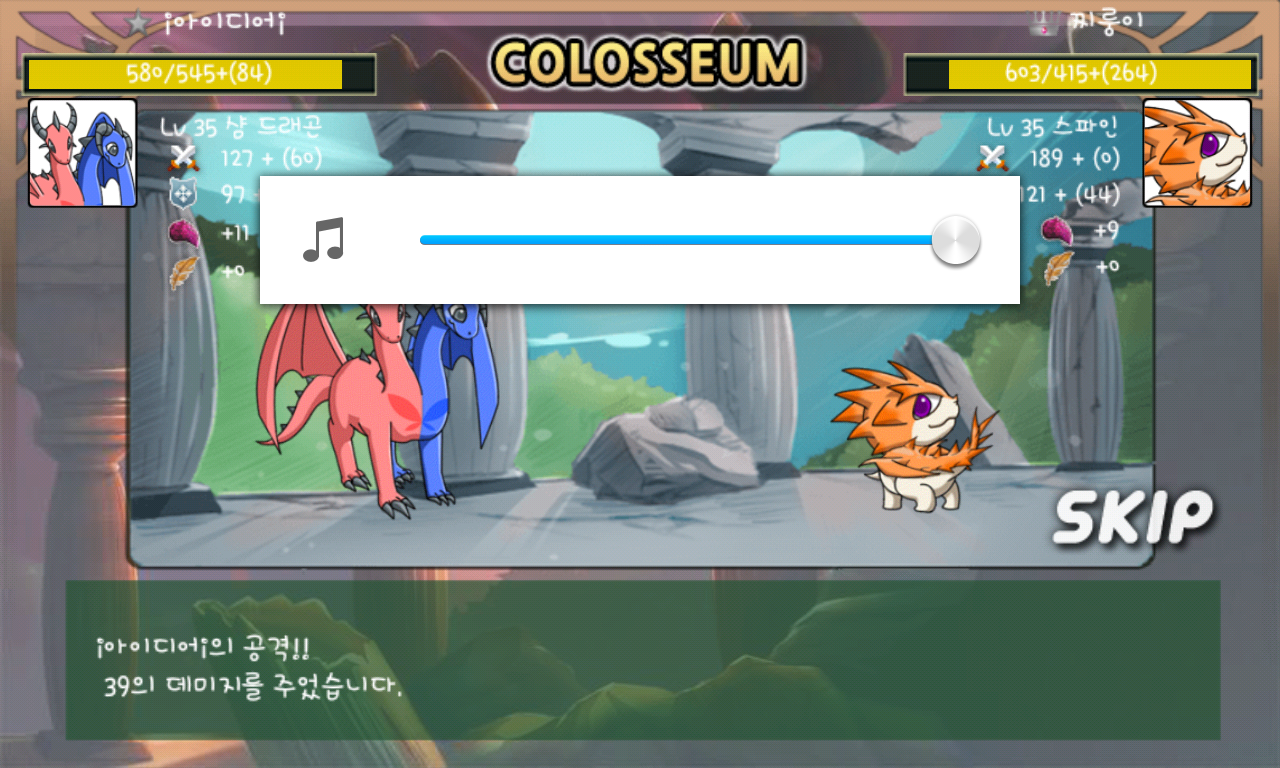Click the right orange feather stat icon

(x=1058, y=267)
